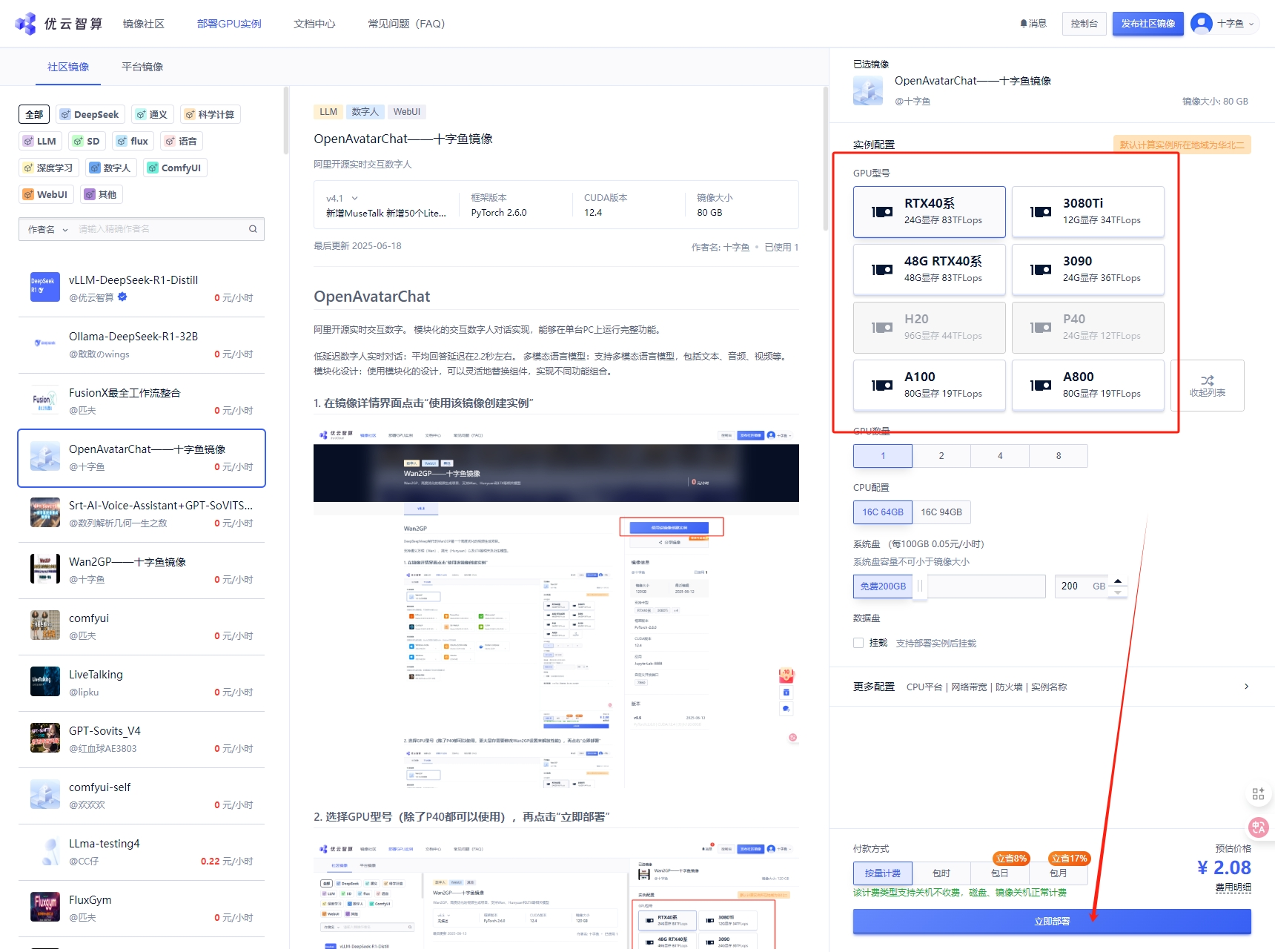Screen dimensions: 1275x952
Task: Select the 16C 94GB CPU option
Action: click(941, 512)
